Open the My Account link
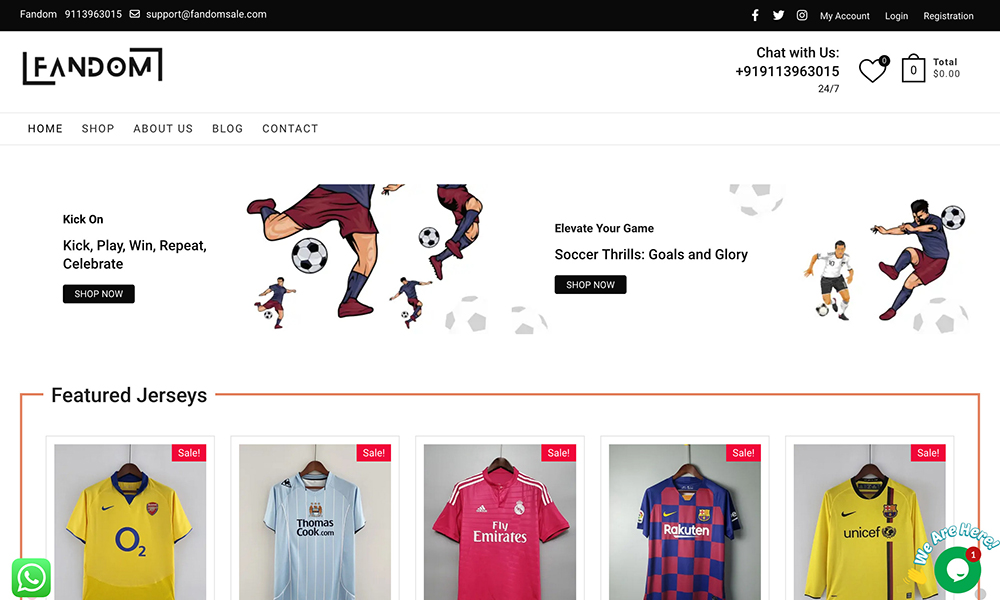 (845, 16)
